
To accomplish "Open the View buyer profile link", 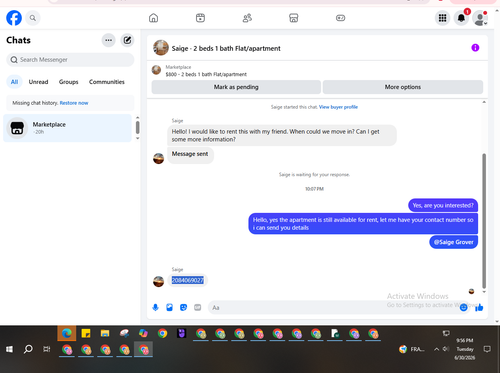I will [338, 107].
